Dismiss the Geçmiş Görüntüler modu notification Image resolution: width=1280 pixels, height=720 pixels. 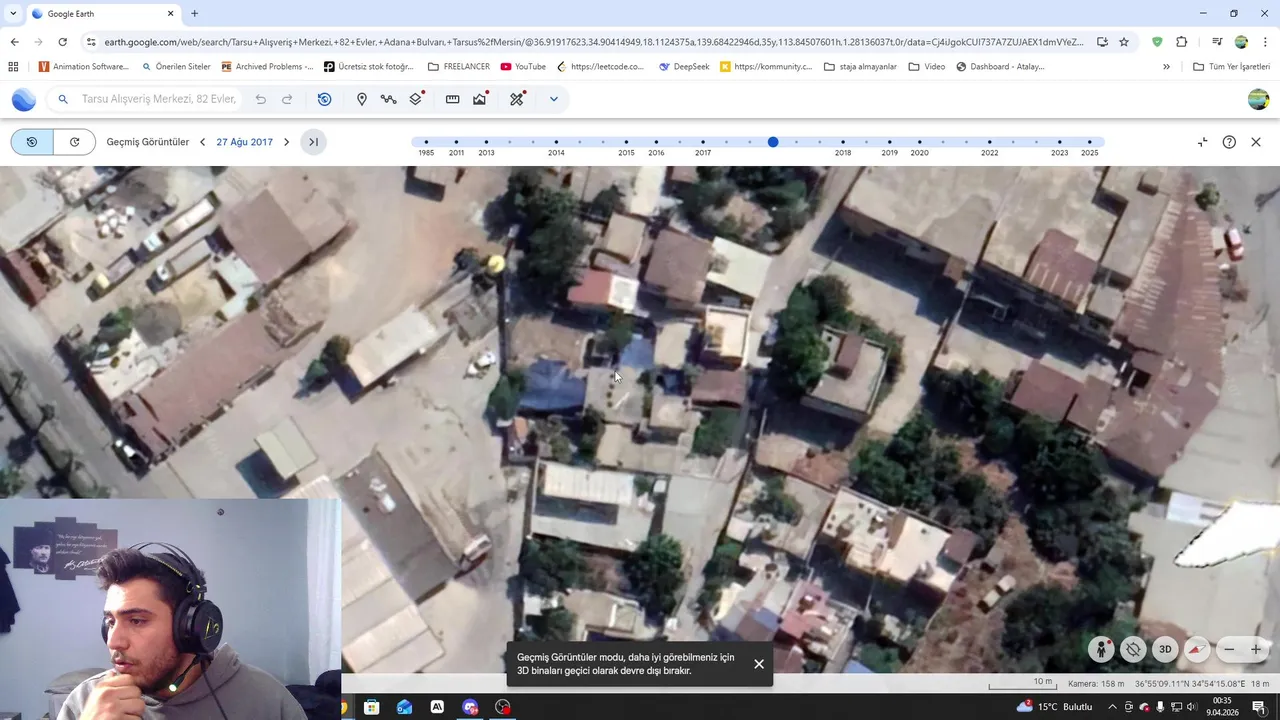tap(759, 664)
